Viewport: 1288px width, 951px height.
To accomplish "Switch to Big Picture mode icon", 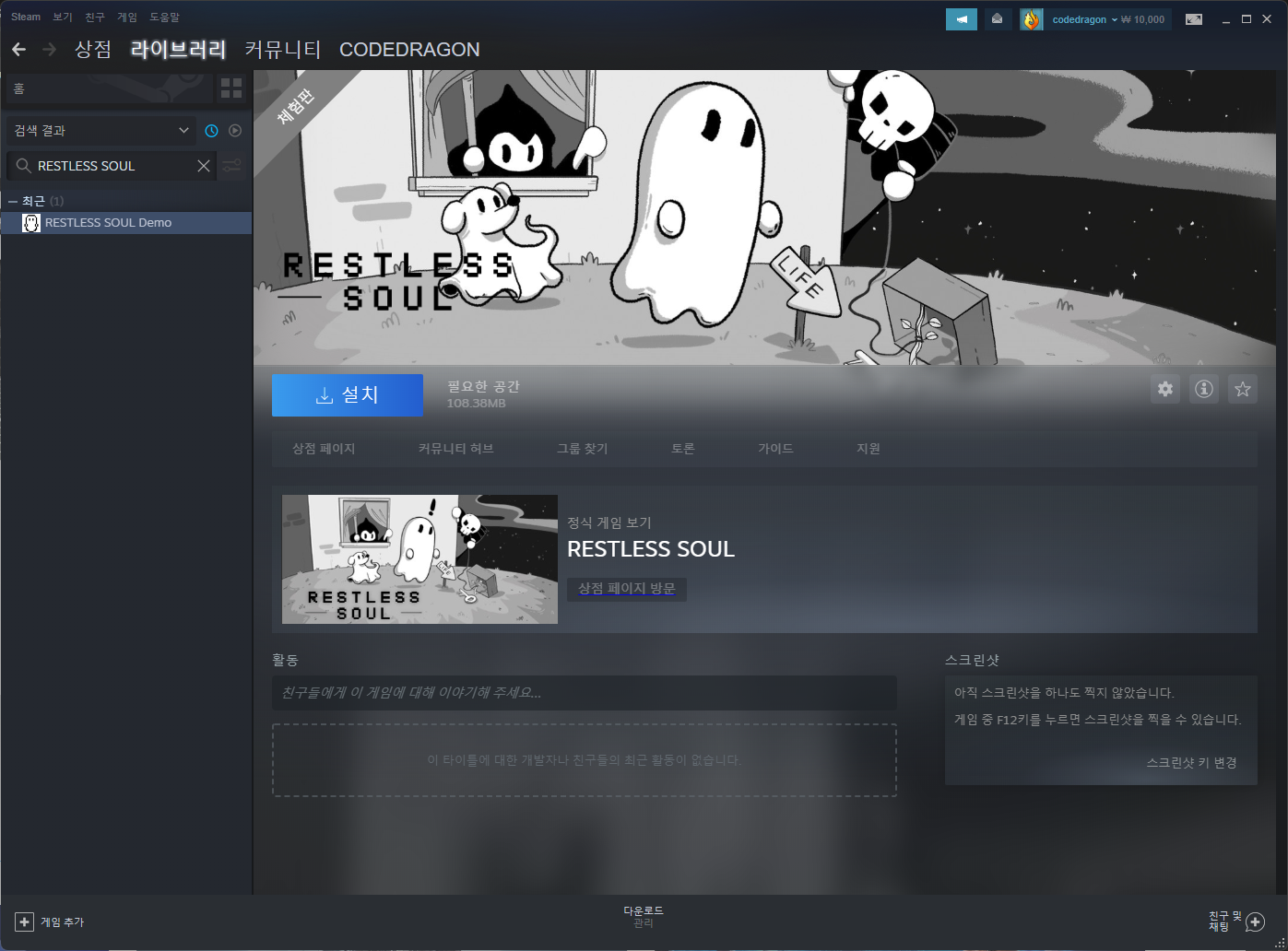I will pyautogui.click(x=1194, y=19).
